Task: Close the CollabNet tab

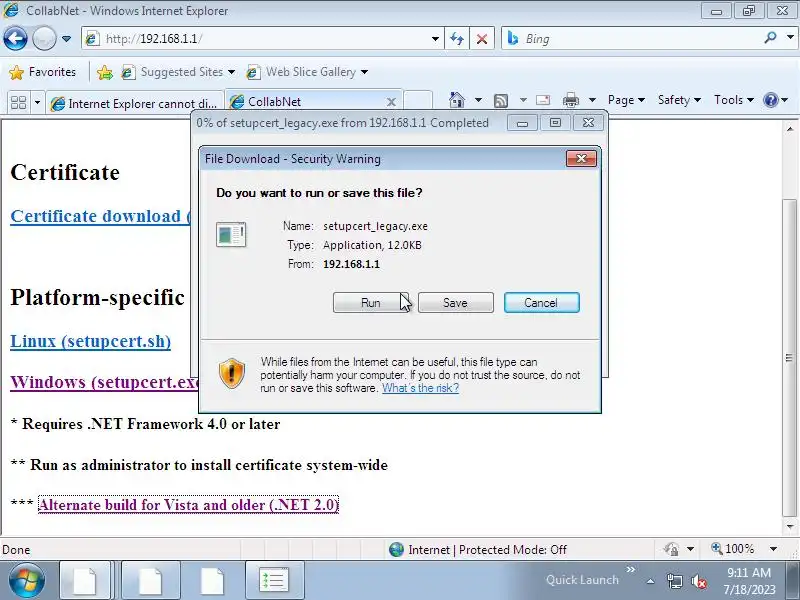Action: pos(391,102)
